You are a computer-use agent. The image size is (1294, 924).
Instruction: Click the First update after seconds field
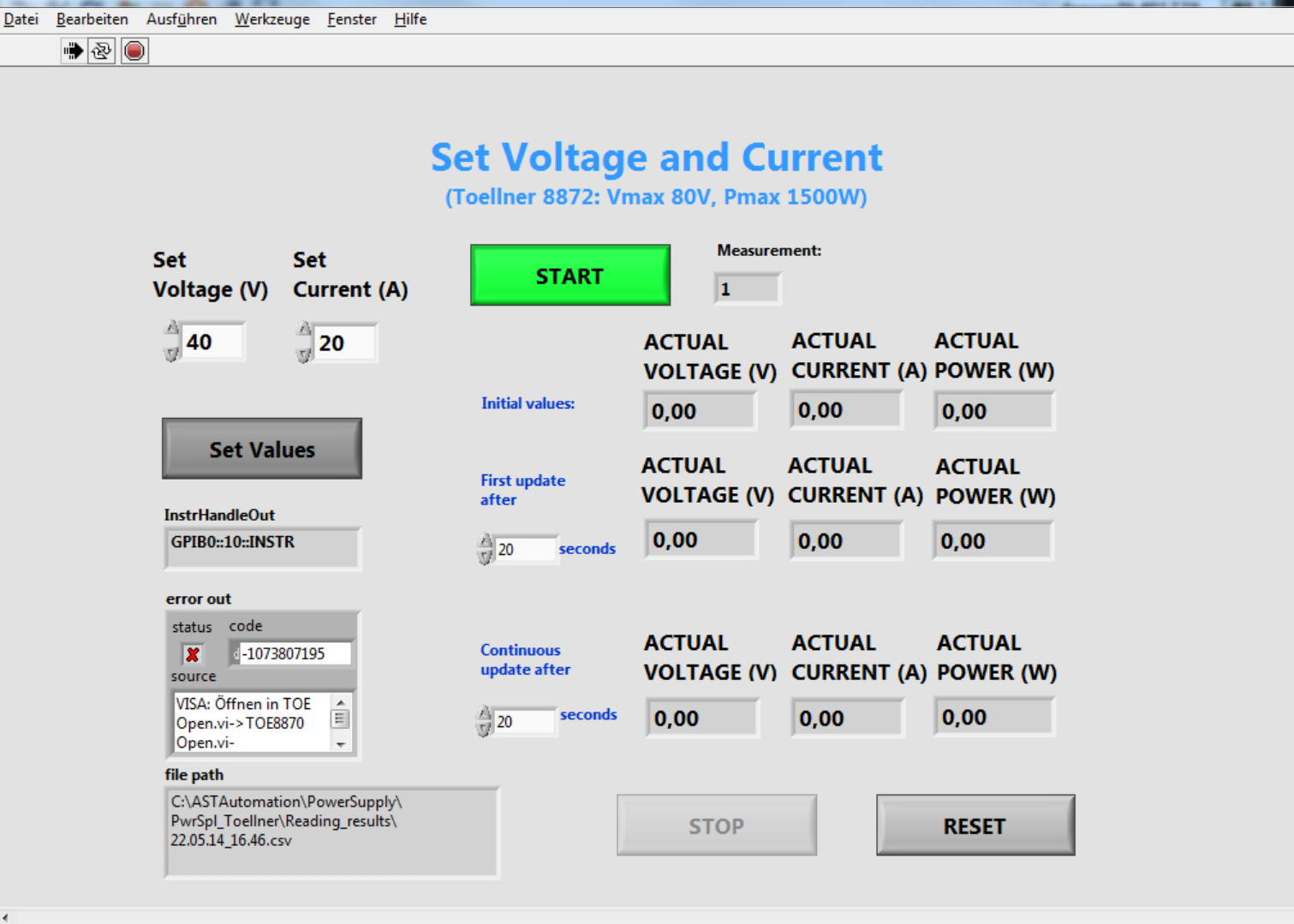point(525,549)
